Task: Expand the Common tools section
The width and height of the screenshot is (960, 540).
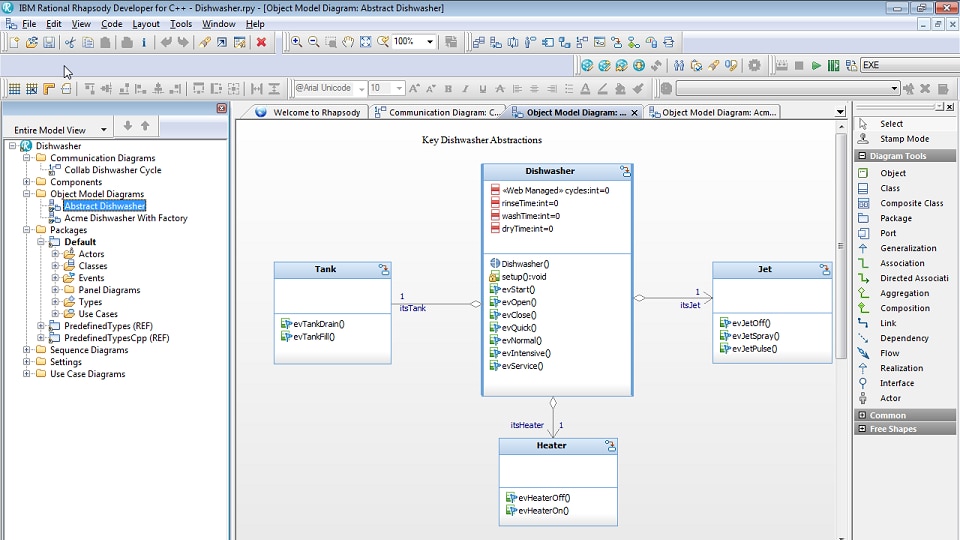Action: [862, 415]
